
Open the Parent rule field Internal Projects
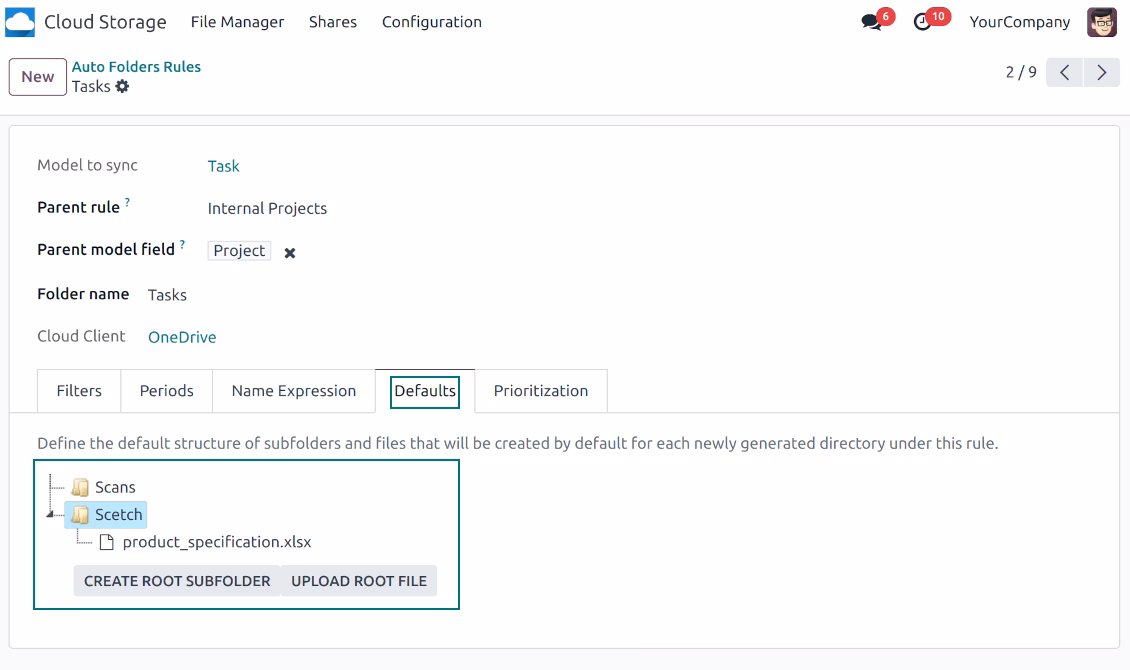pyautogui.click(x=267, y=208)
